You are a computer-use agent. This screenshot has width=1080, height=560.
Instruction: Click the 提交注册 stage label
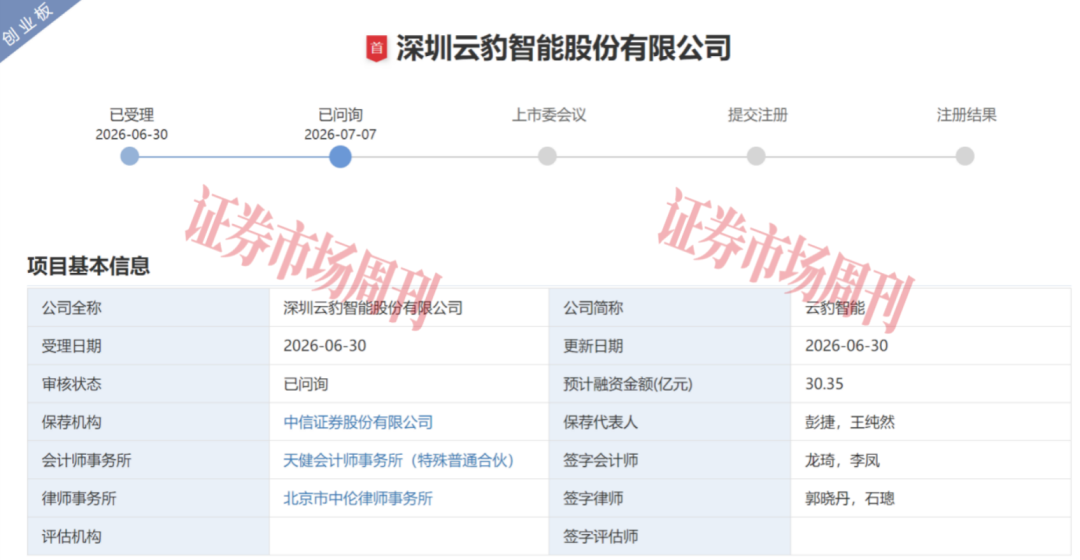(758, 115)
